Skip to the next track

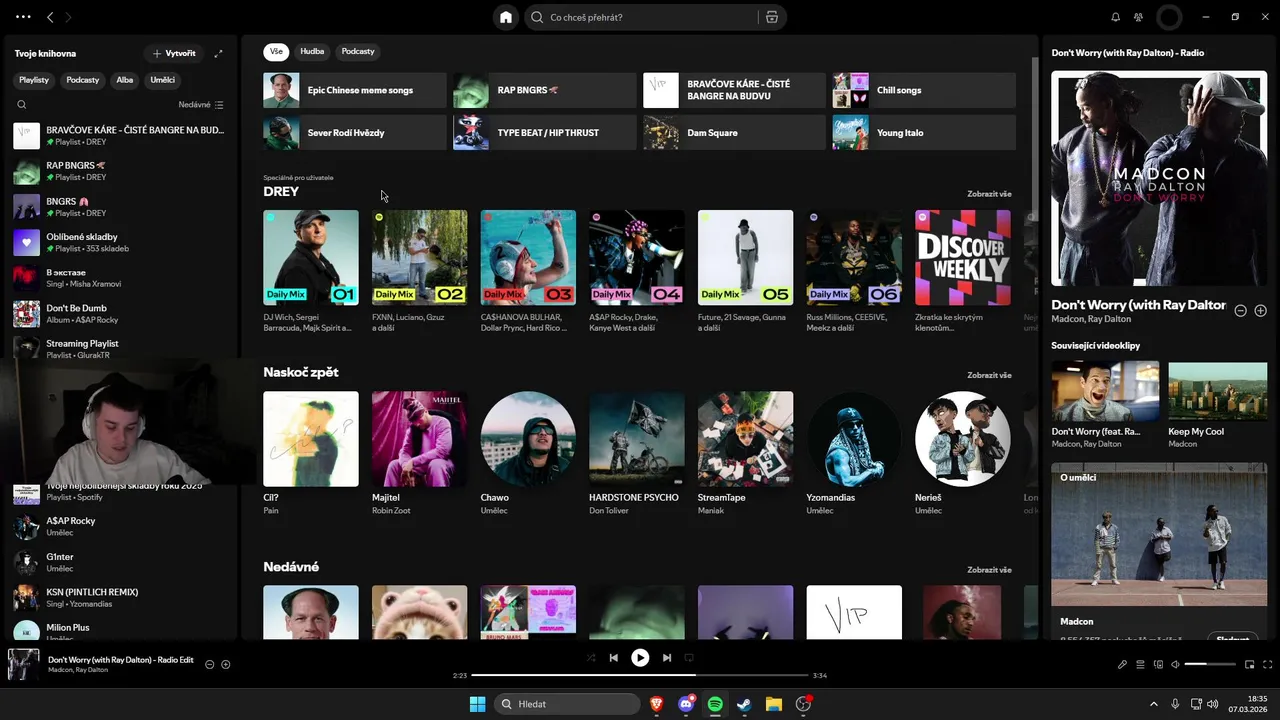coord(667,657)
